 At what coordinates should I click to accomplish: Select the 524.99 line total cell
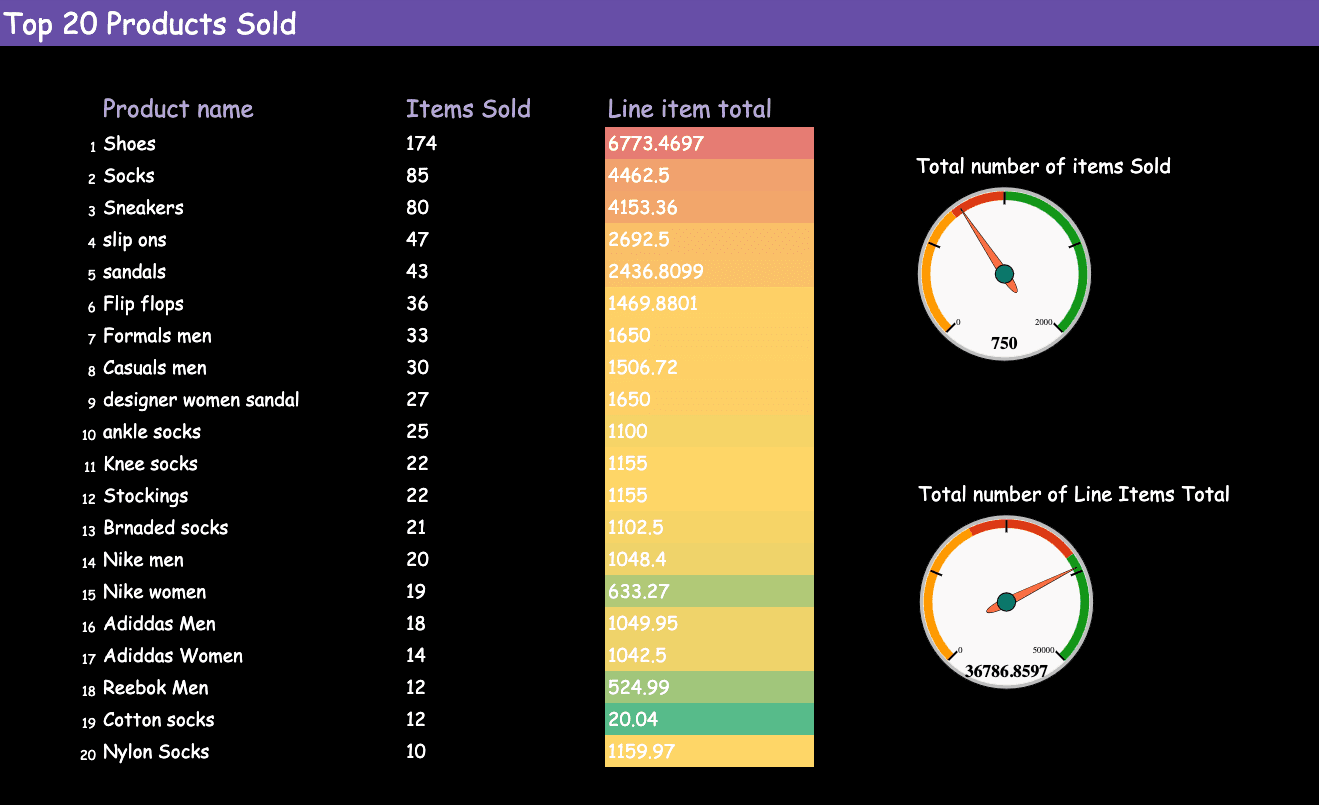(709, 688)
